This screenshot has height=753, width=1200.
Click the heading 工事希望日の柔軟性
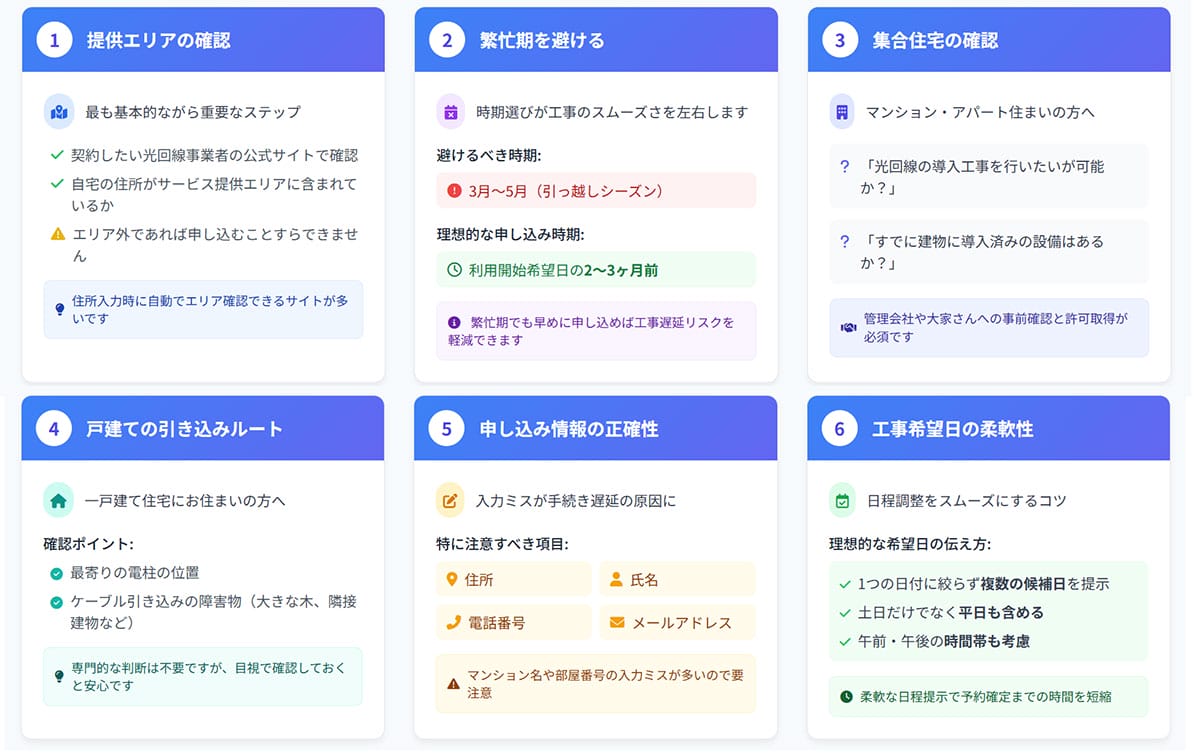(953, 429)
